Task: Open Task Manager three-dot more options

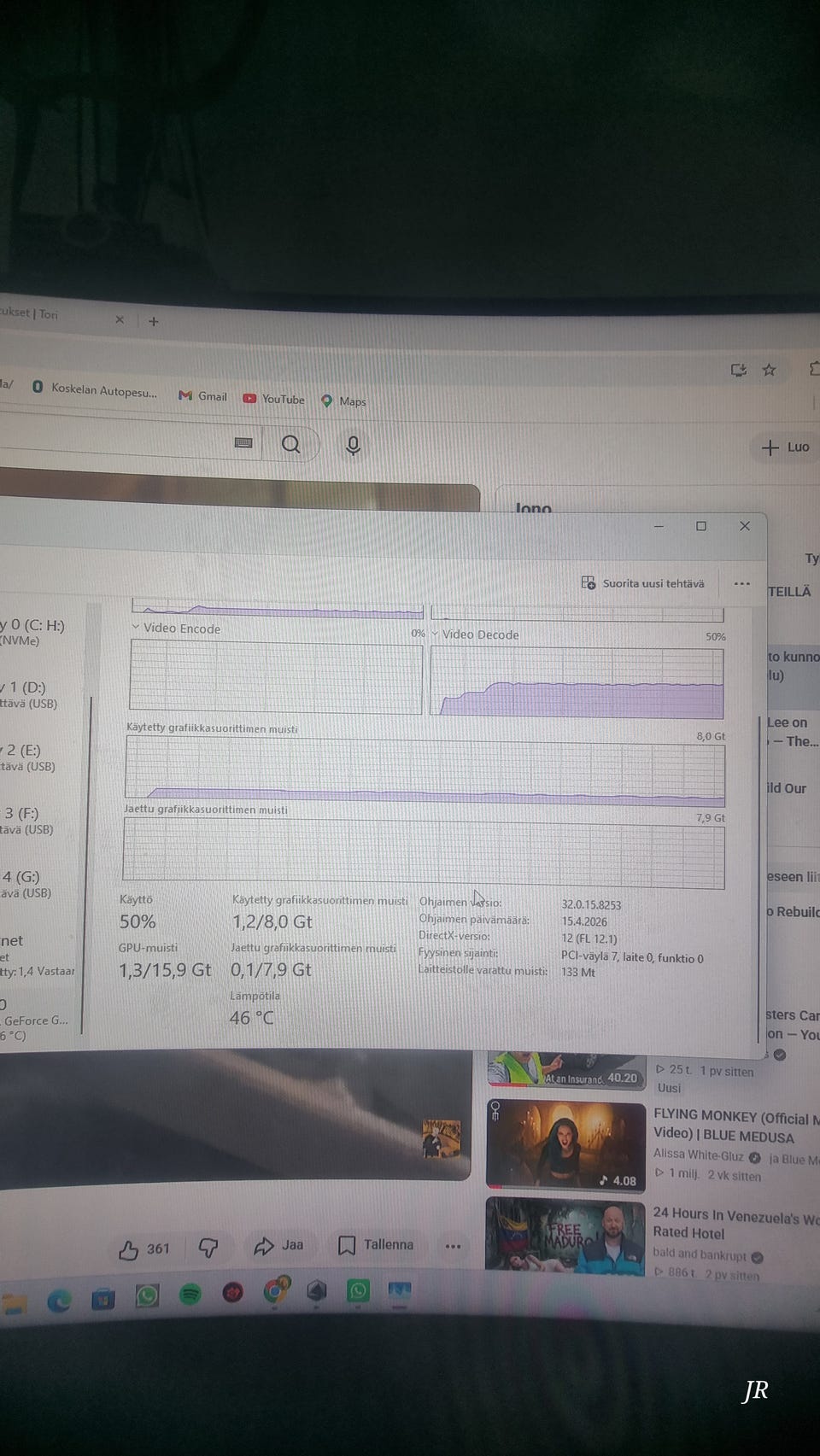Action: pyautogui.click(x=741, y=584)
